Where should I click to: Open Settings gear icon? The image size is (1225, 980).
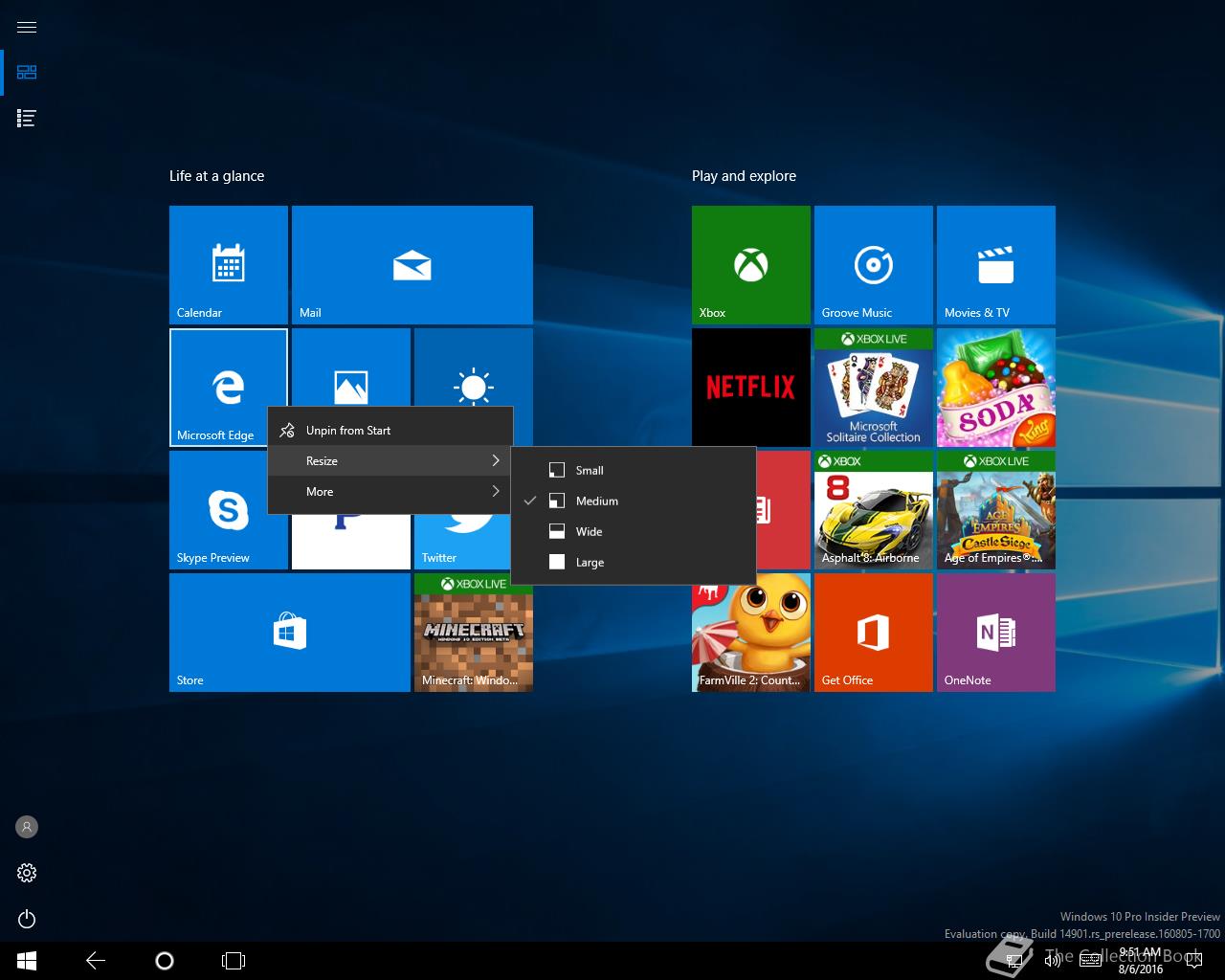[x=27, y=873]
